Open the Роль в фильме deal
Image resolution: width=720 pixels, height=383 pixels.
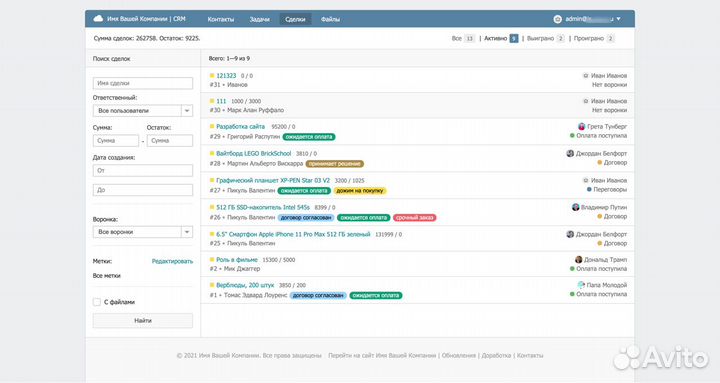[237, 260]
